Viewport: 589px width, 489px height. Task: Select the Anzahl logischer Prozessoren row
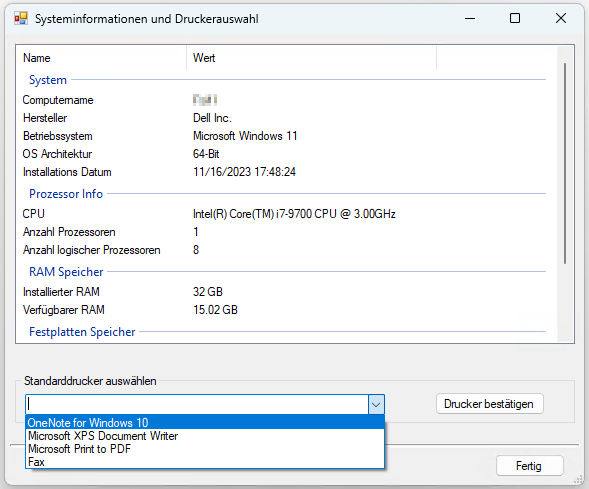287,250
